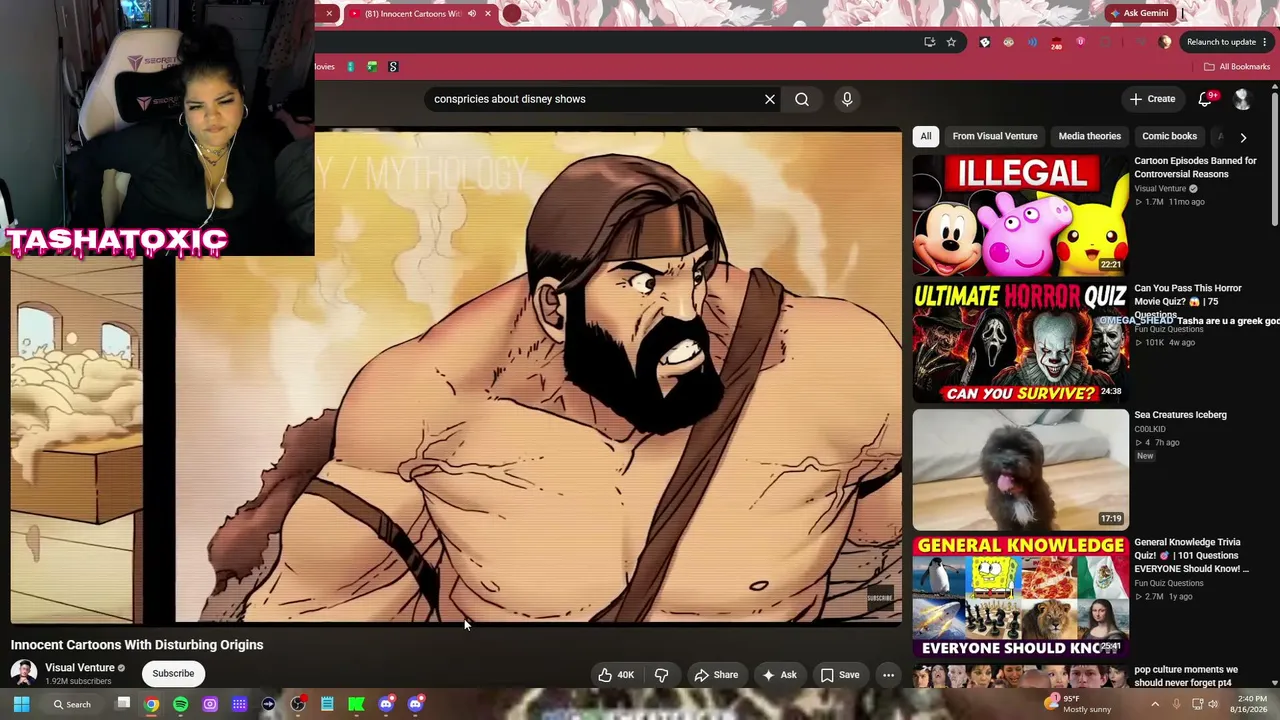Open Visual Venture channel name link
The width and height of the screenshot is (1280, 720).
coord(80,668)
